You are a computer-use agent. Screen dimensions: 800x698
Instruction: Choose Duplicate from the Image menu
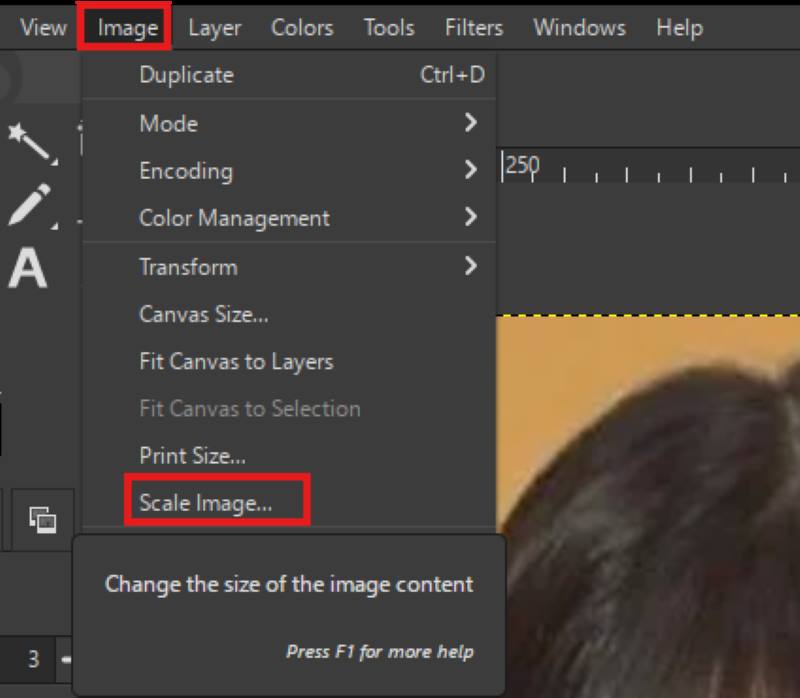pos(289,75)
